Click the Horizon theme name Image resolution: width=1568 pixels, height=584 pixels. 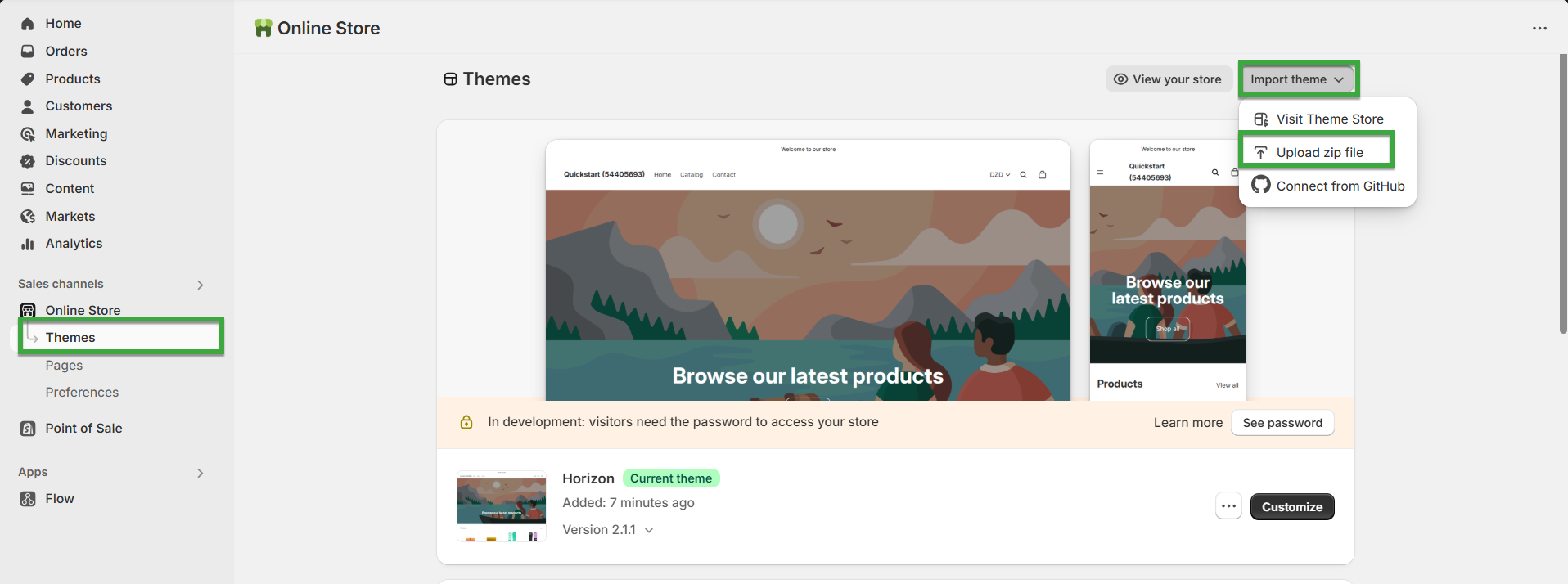tap(588, 478)
